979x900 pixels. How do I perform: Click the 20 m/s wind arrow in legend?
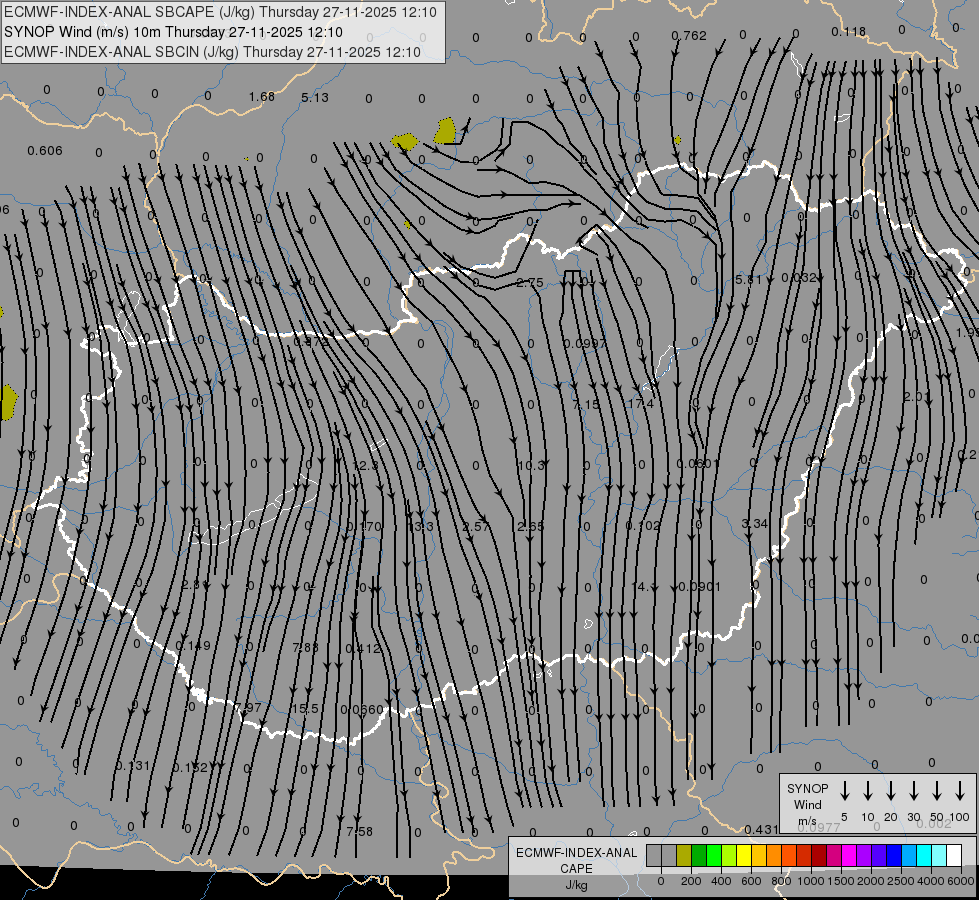coord(891,791)
